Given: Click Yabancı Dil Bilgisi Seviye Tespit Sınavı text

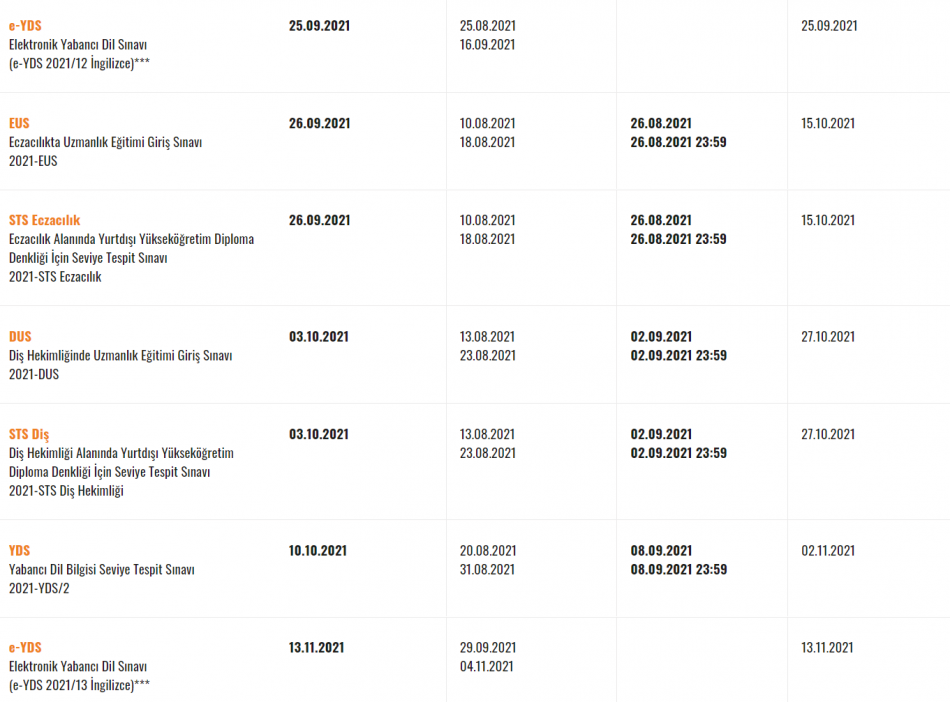Looking at the screenshot, I should click(102, 569).
